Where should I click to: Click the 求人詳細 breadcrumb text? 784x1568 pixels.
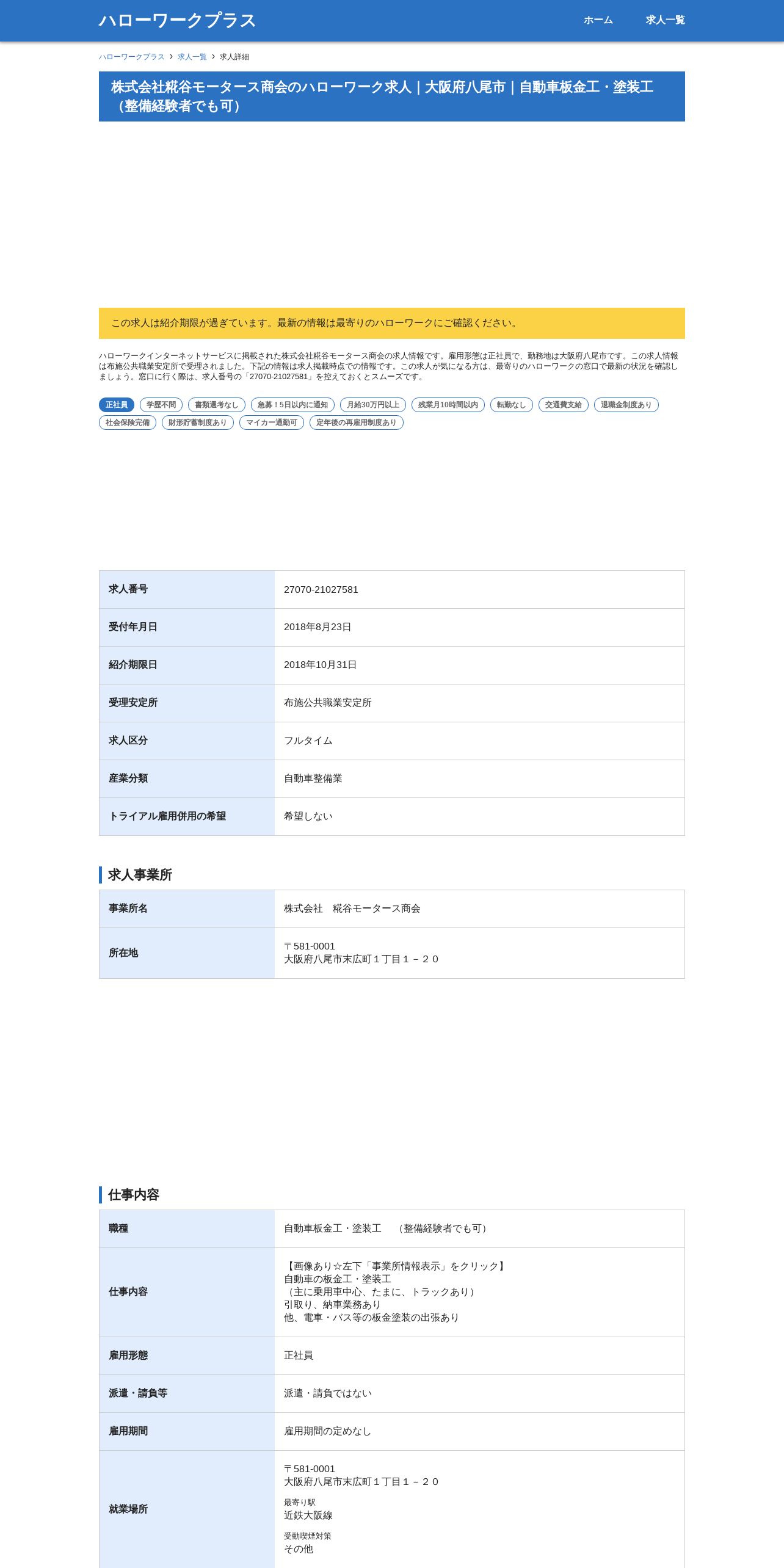click(x=234, y=57)
